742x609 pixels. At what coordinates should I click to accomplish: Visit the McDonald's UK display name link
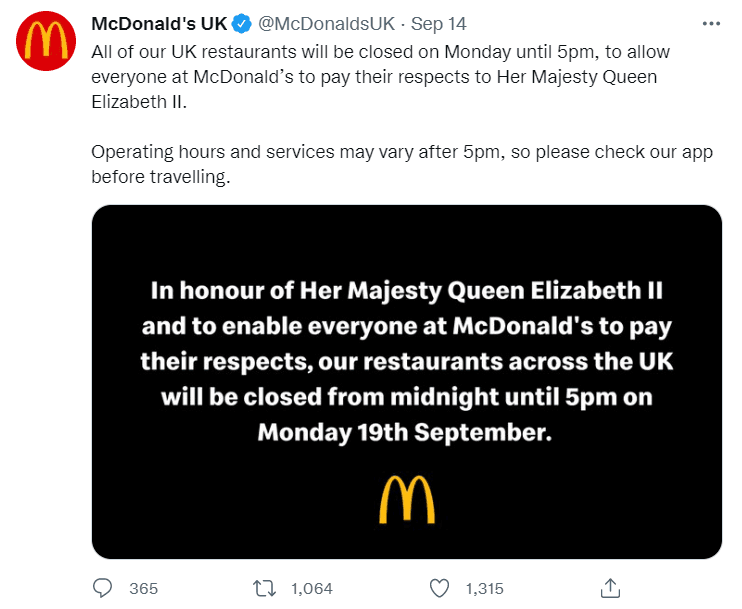[x=159, y=24]
